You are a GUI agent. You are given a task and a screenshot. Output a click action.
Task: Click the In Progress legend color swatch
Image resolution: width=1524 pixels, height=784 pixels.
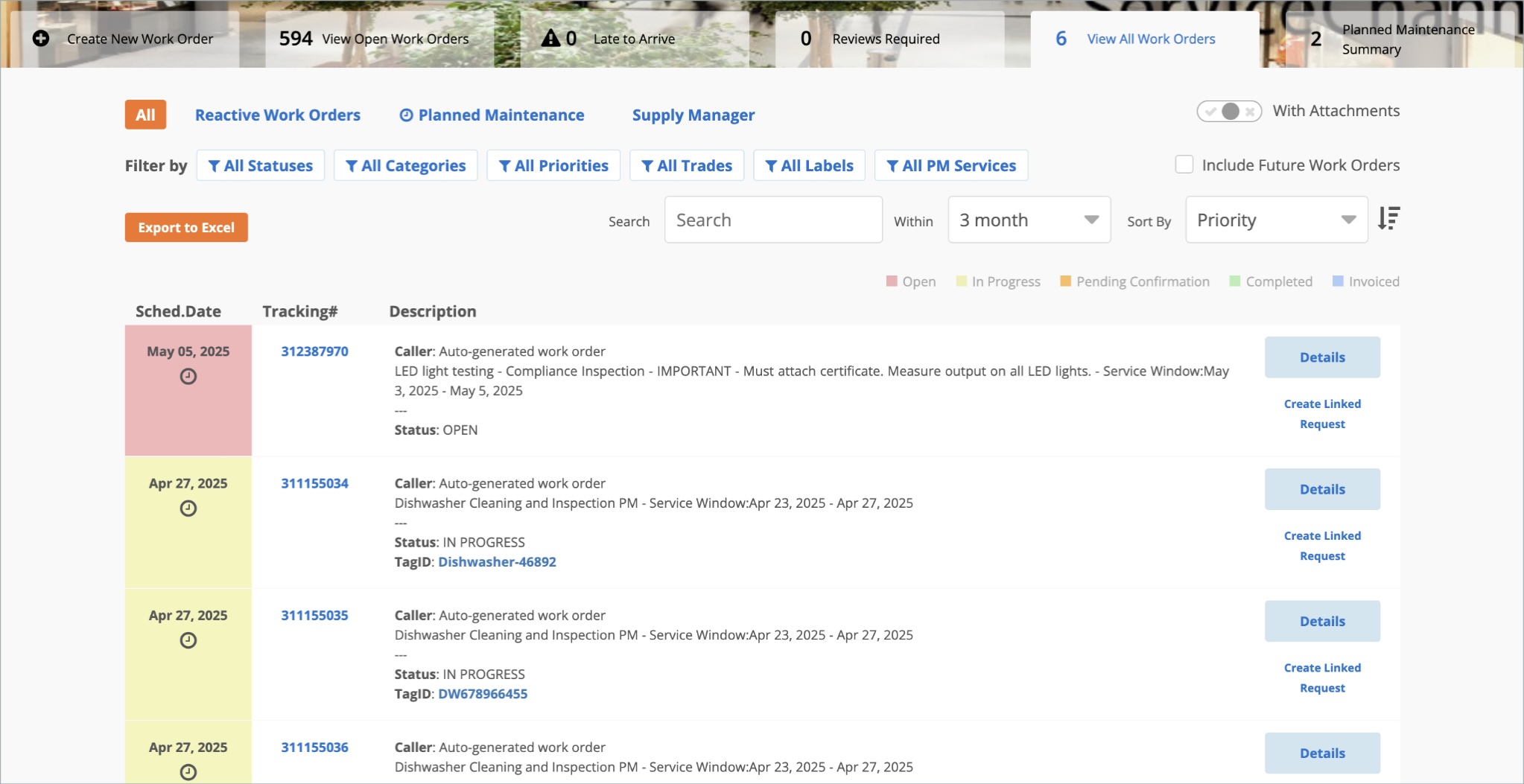pos(961,281)
